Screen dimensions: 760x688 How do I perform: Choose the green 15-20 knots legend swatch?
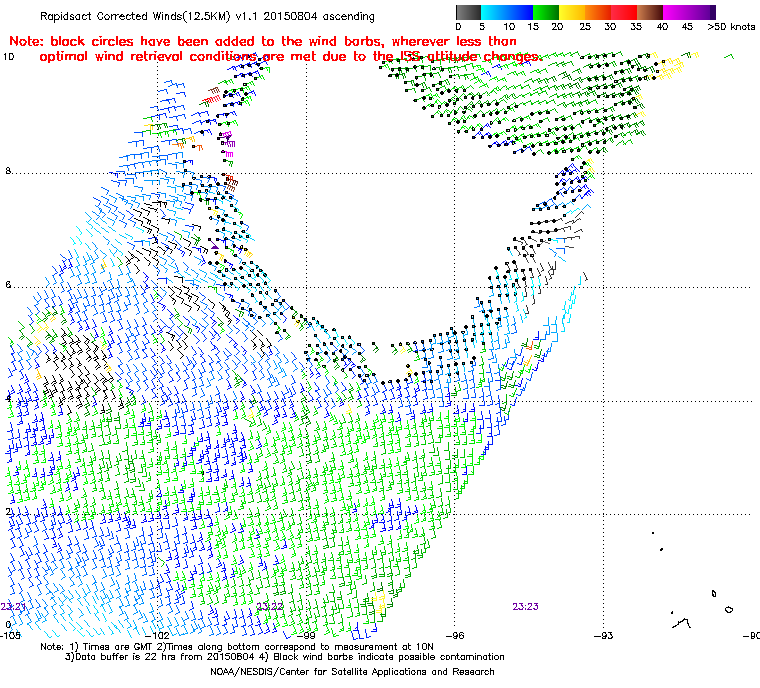tap(546, 12)
